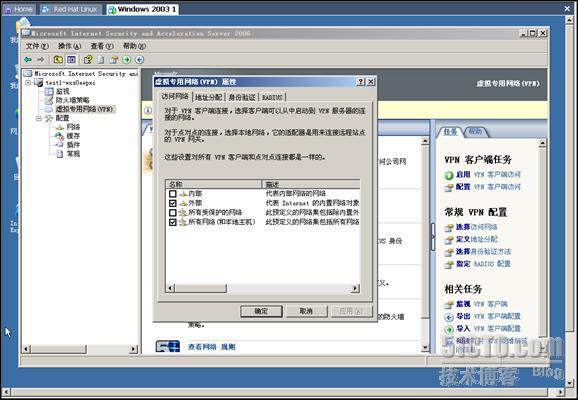The height and width of the screenshot is (400, 578).
Task: Open the 文件(F) menu
Action: click(37, 46)
